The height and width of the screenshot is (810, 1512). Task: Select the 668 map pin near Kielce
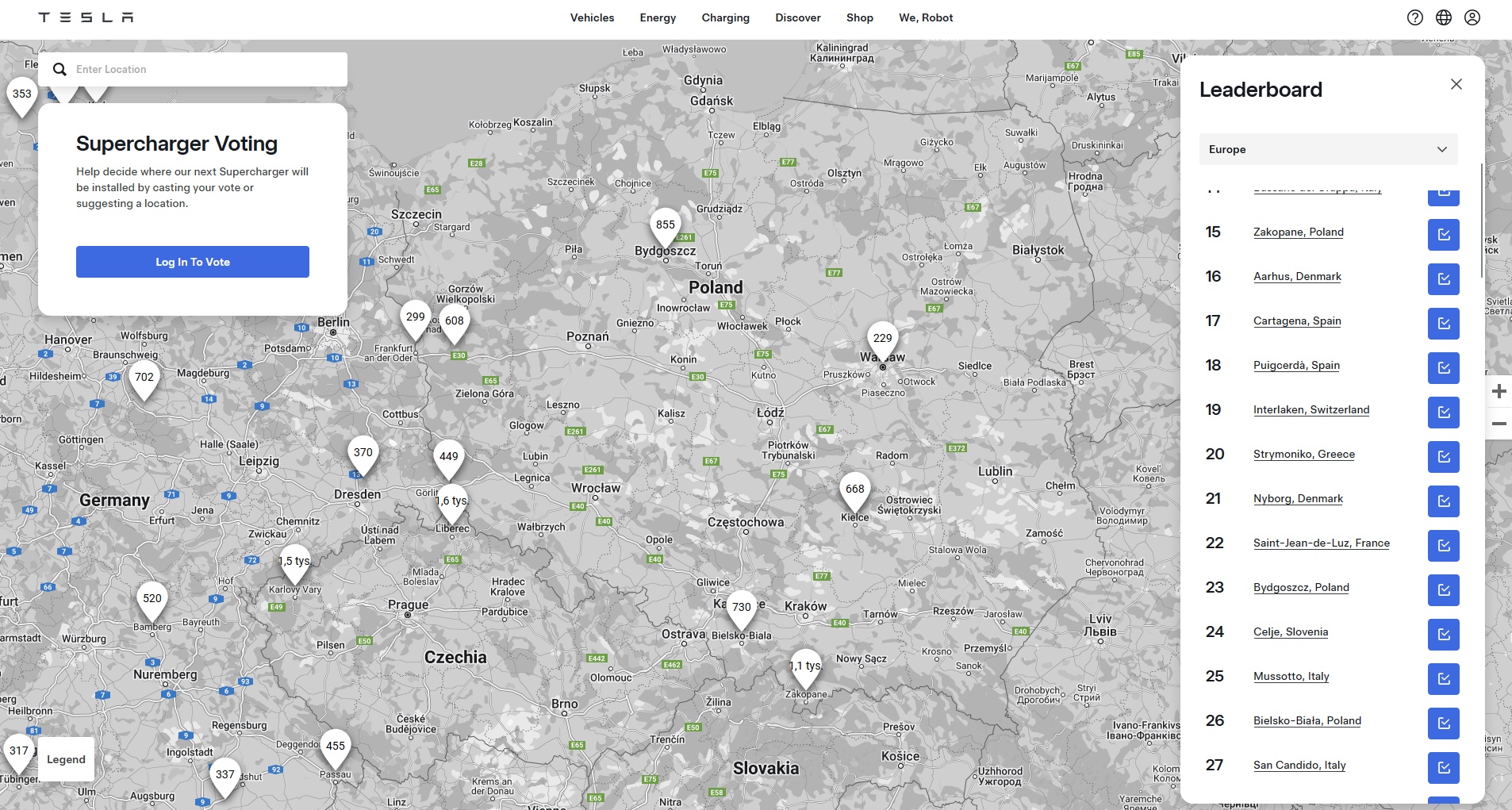pos(855,490)
